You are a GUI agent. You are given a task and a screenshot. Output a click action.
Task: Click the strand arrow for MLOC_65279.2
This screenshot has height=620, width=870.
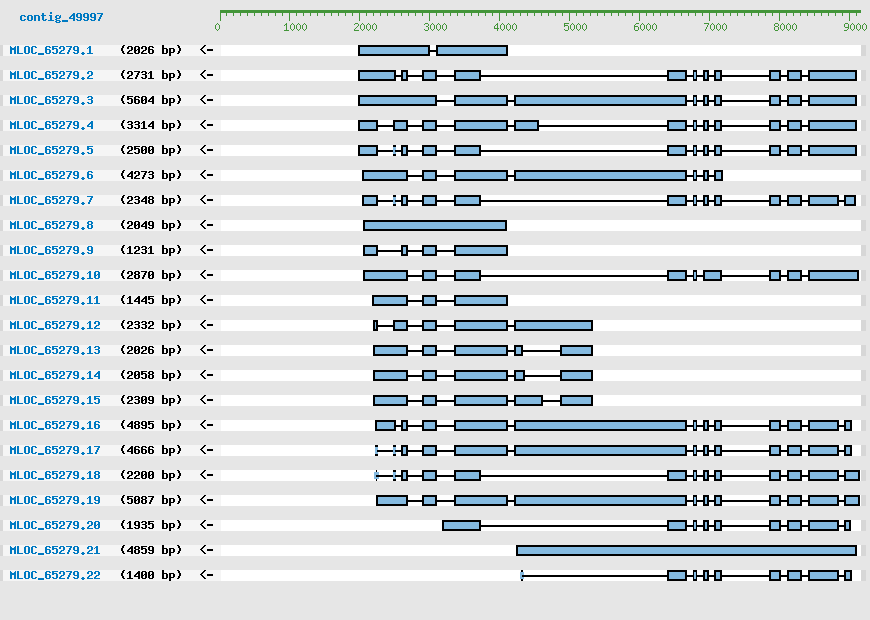click(207, 75)
